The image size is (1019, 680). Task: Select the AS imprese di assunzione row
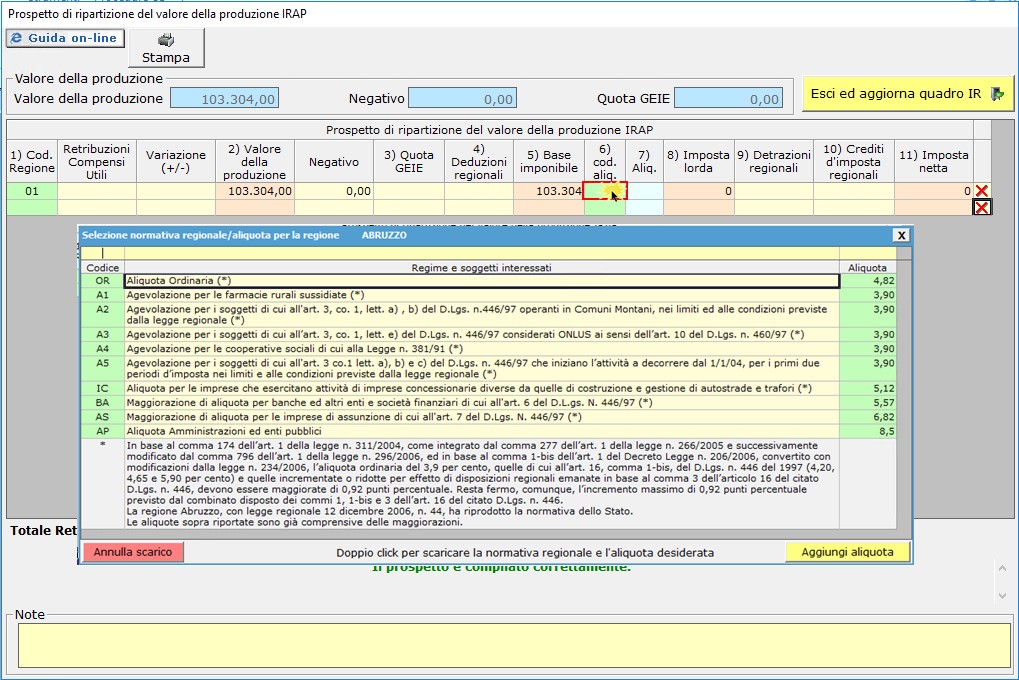(x=482, y=417)
